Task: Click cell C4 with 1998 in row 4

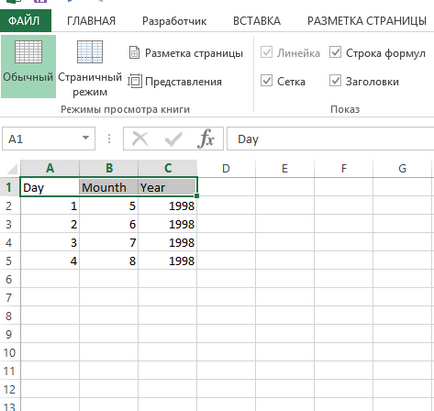Action: click(168, 242)
